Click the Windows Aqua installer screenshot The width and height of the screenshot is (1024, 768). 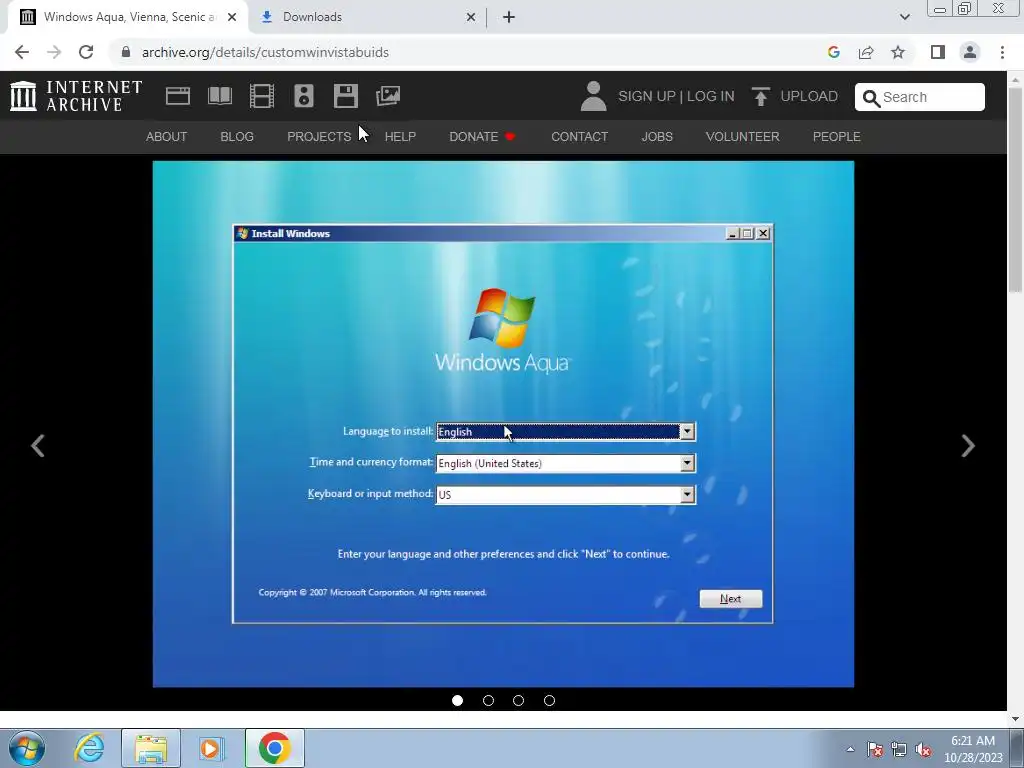(x=504, y=424)
